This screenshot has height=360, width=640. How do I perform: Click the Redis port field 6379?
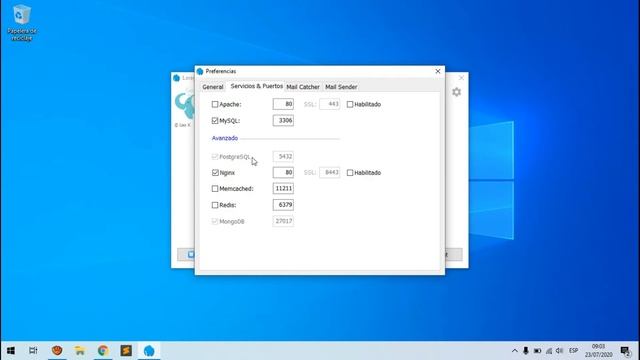tap(283, 204)
